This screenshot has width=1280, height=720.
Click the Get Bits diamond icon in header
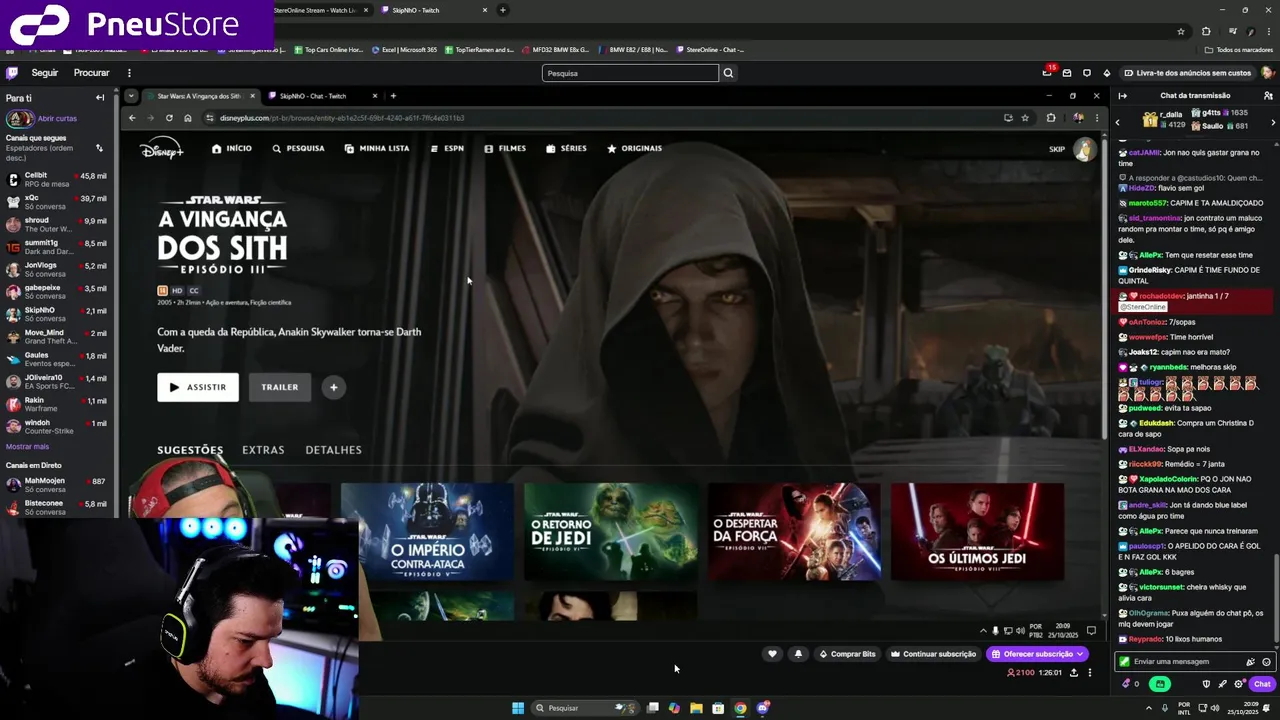(x=1107, y=73)
